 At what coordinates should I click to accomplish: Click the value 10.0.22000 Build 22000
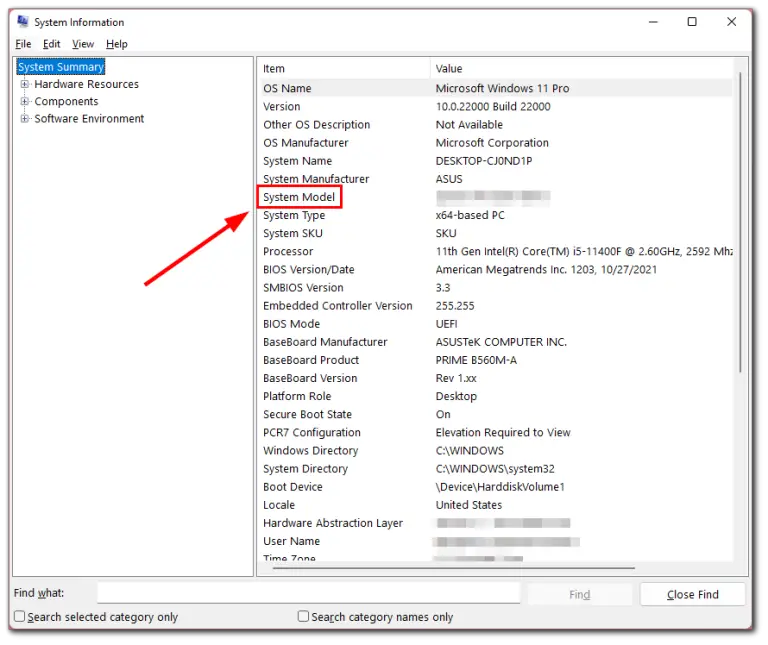(x=493, y=106)
